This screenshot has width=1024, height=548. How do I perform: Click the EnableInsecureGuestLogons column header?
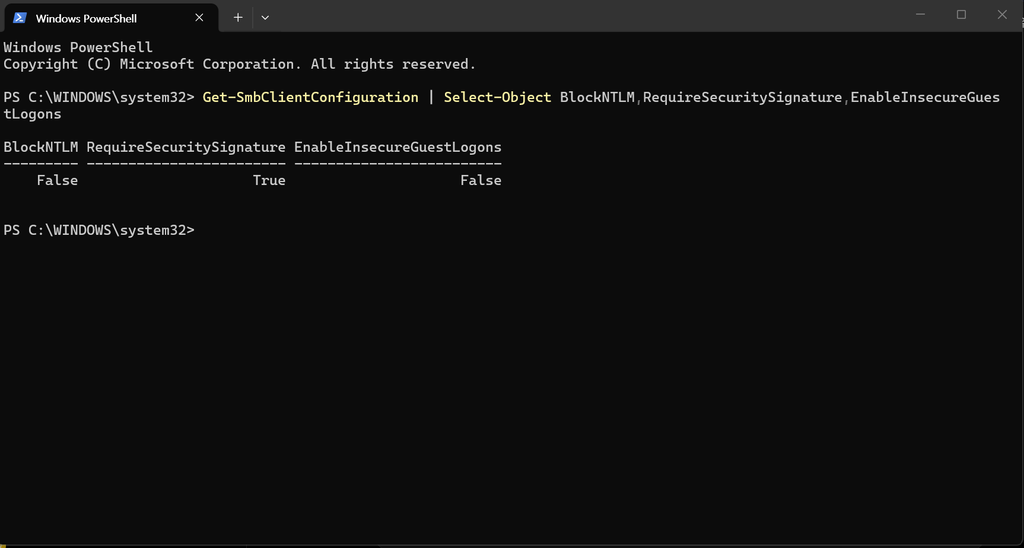tap(398, 147)
